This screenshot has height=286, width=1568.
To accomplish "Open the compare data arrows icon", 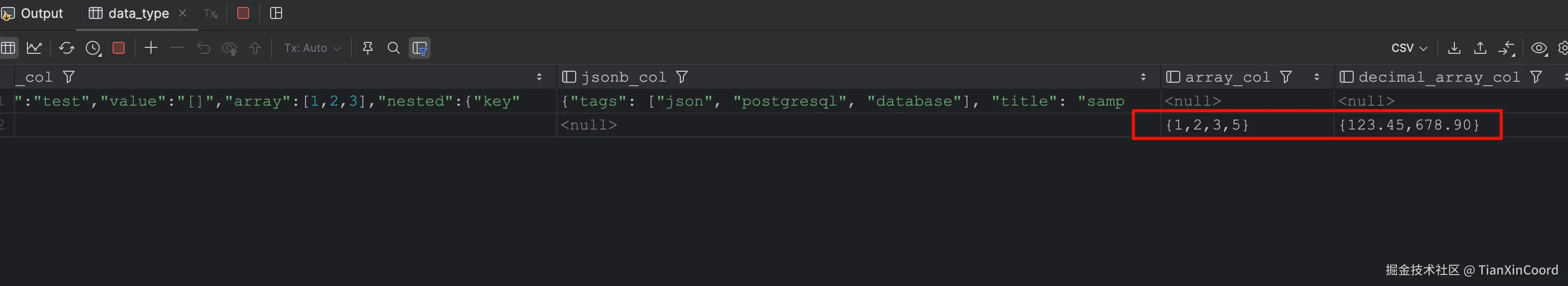I will point(1507,48).
